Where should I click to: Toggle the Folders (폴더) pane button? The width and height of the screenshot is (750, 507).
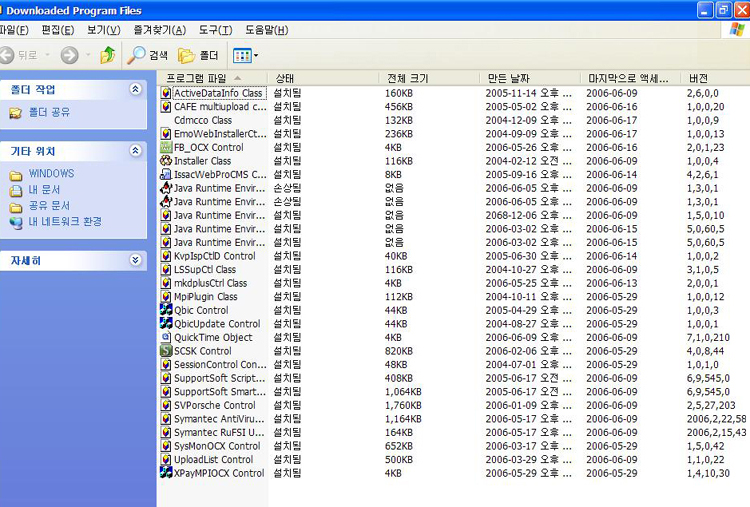(x=198, y=55)
